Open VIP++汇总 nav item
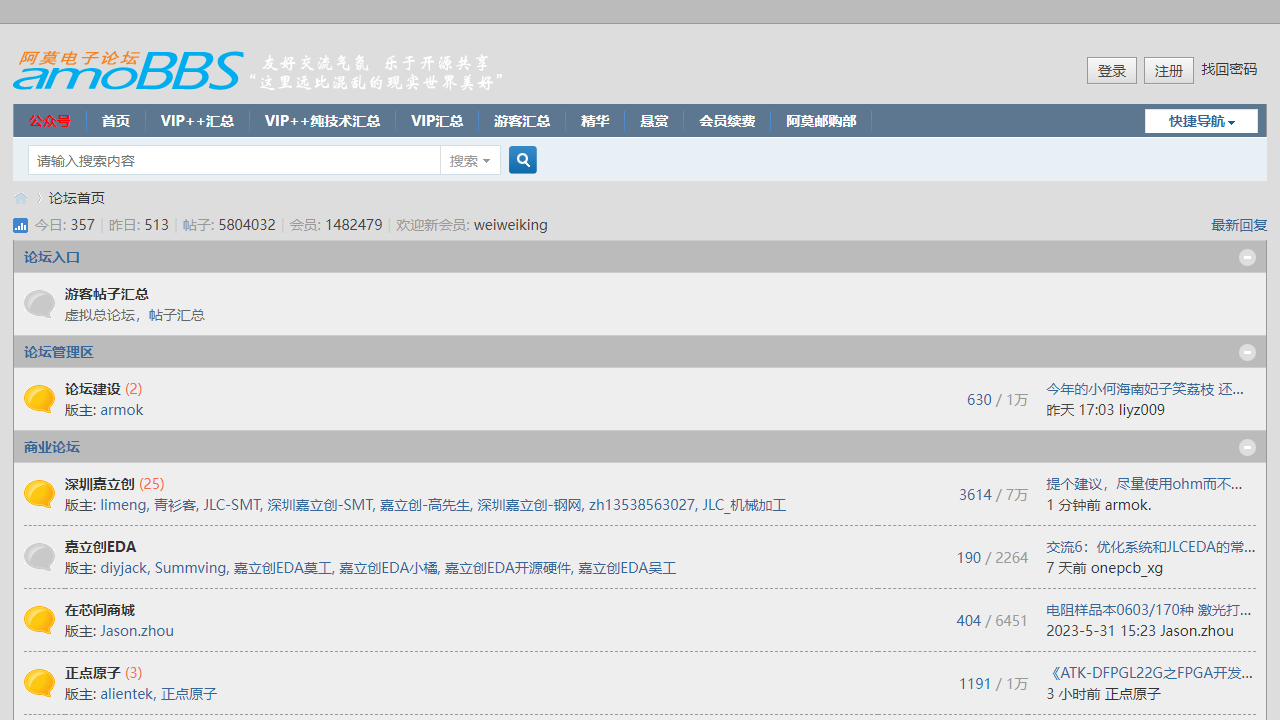 coord(197,121)
